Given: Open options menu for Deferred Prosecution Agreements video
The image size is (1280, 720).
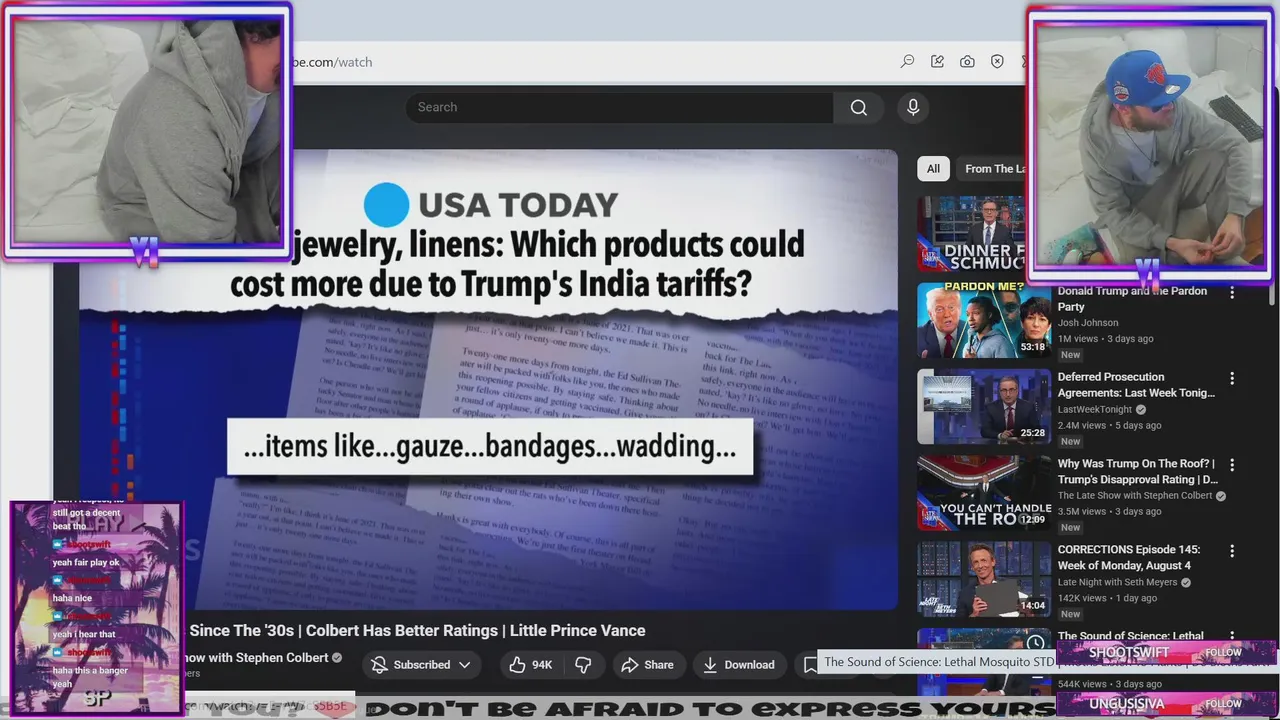Looking at the screenshot, I should [x=1232, y=379].
